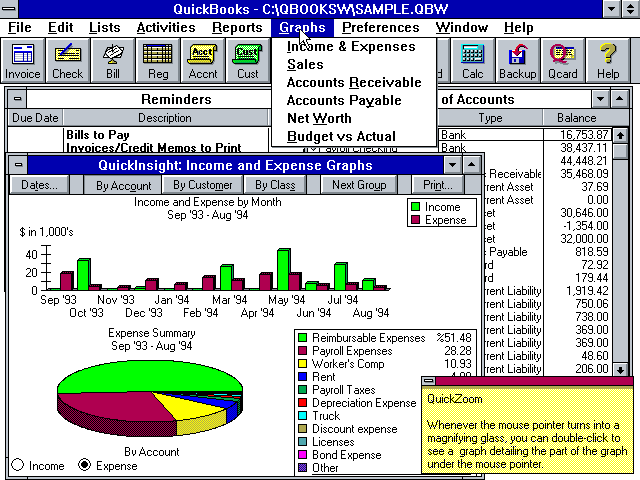The width and height of the screenshot is (640, 480).
Task: Launch the Calc calculator icon
Action: click(472, 61)
